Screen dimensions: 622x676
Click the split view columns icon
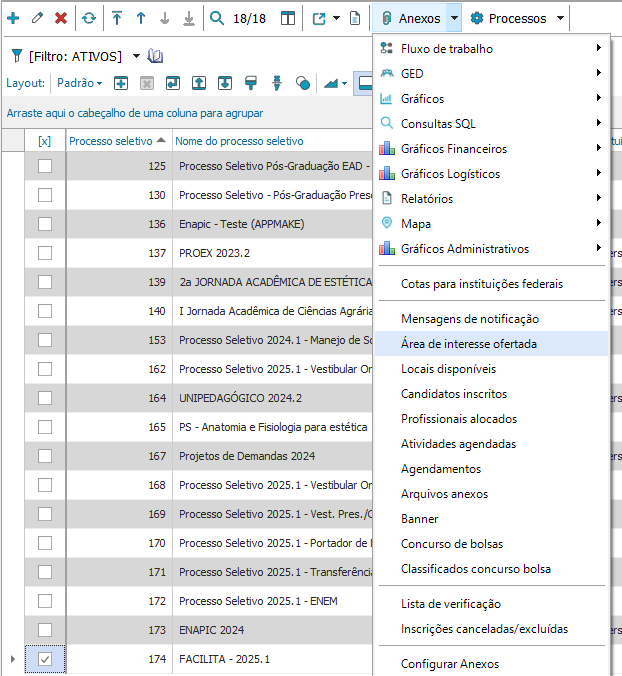[288, 18]
